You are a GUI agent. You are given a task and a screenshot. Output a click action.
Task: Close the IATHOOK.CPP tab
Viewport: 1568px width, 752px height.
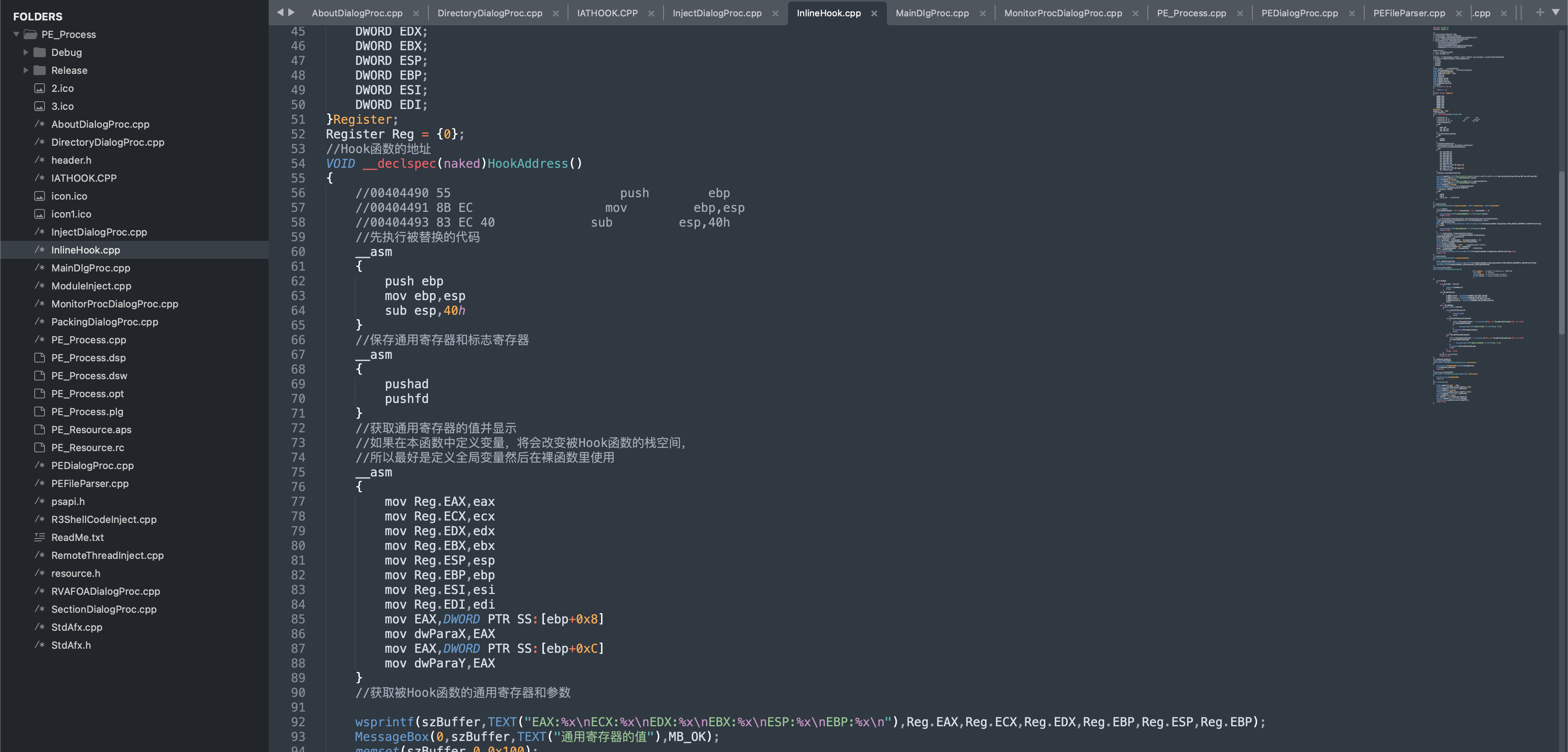point(651,13)
